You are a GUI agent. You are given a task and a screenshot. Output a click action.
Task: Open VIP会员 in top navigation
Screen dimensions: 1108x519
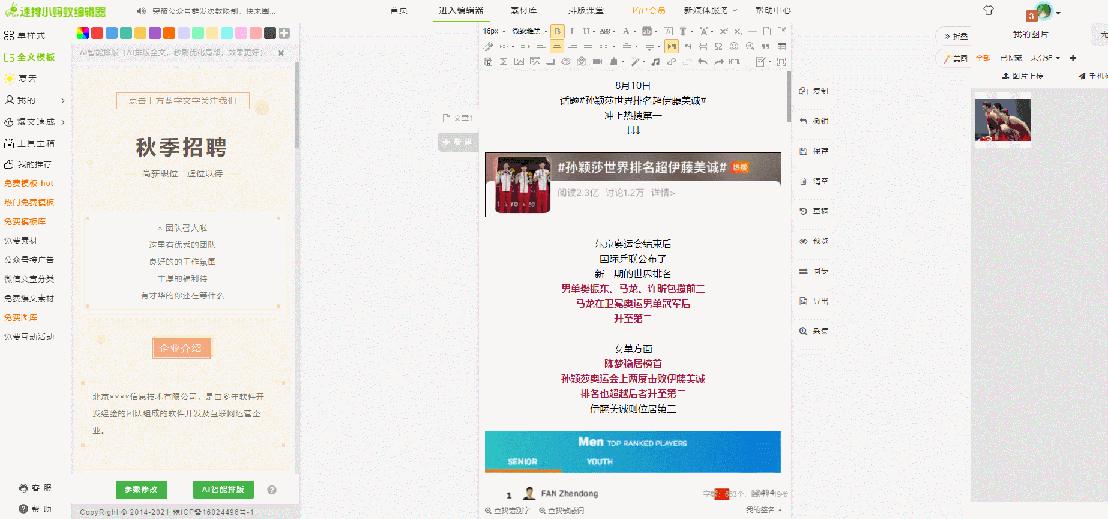click(x=648, y=11)
